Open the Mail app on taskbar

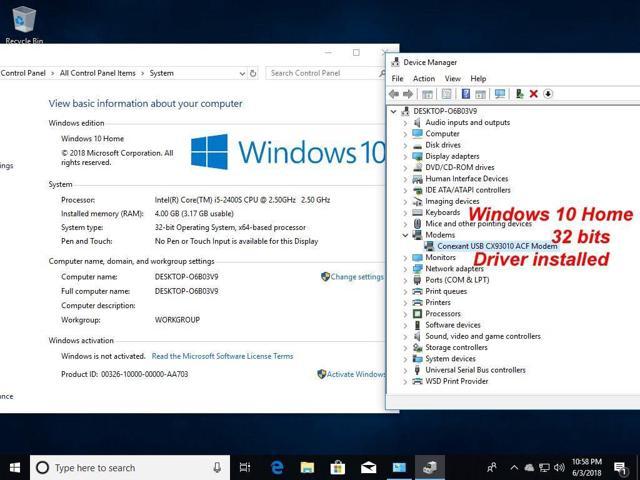click(368, 467)
